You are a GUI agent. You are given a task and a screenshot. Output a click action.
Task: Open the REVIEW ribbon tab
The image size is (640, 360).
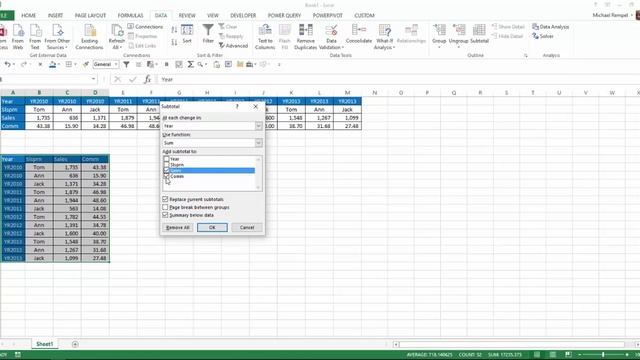(187, 16)
